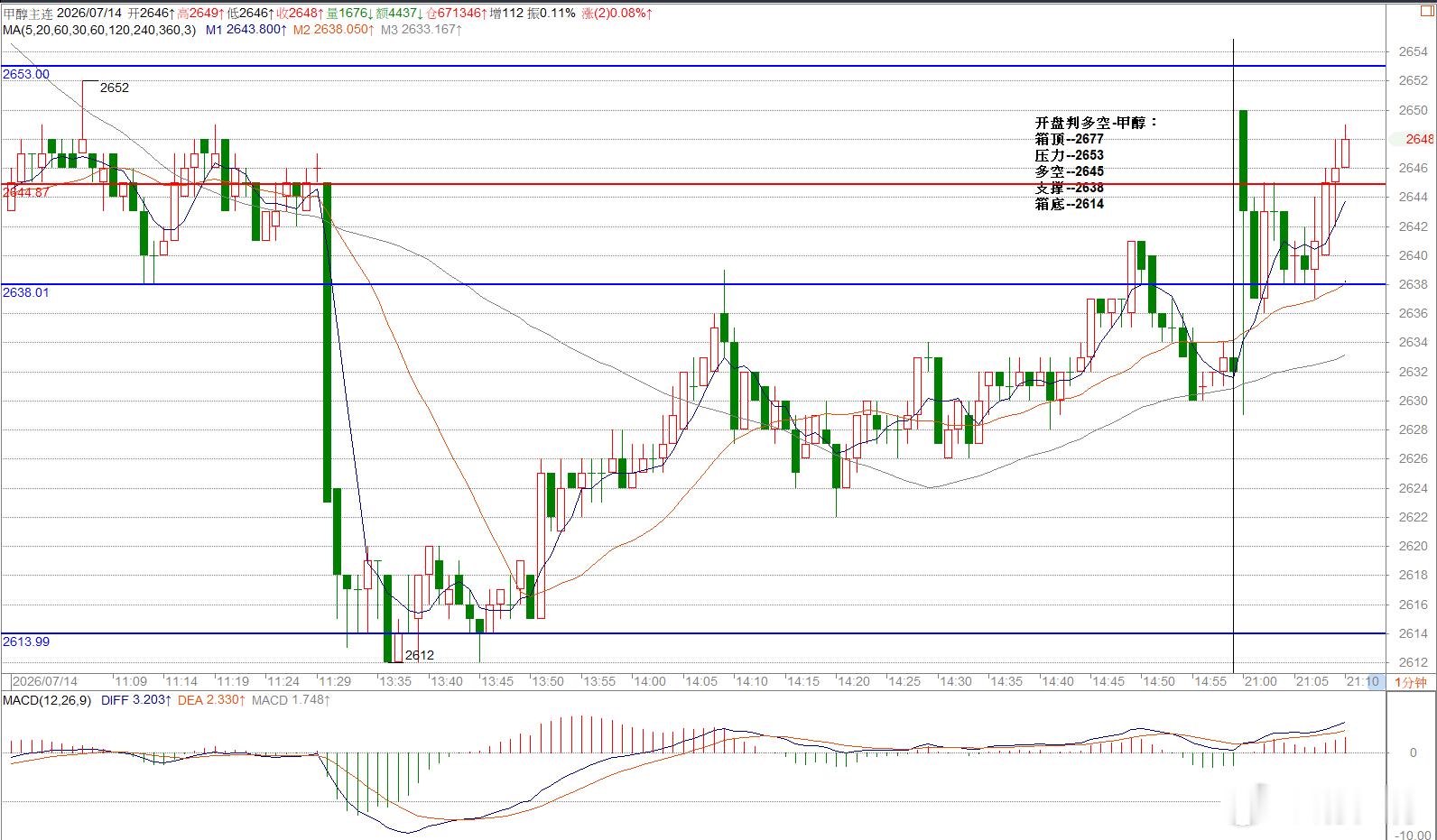This screenshot has width=1437, height=840.
Task: Click the 2652 high price marker label
Action: 115,88
